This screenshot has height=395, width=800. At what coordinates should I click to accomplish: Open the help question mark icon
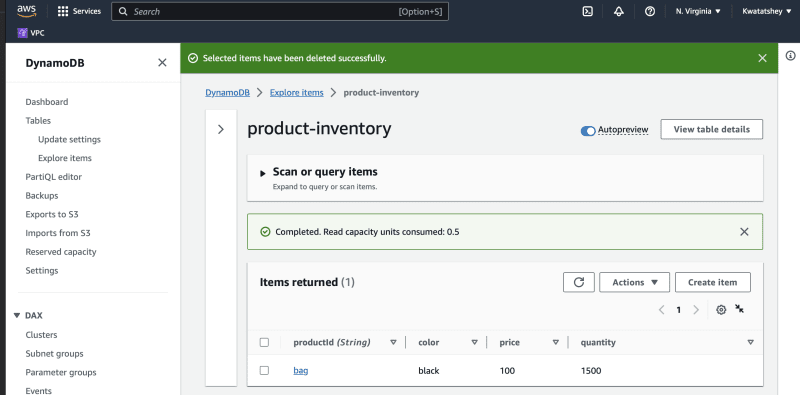649,11
